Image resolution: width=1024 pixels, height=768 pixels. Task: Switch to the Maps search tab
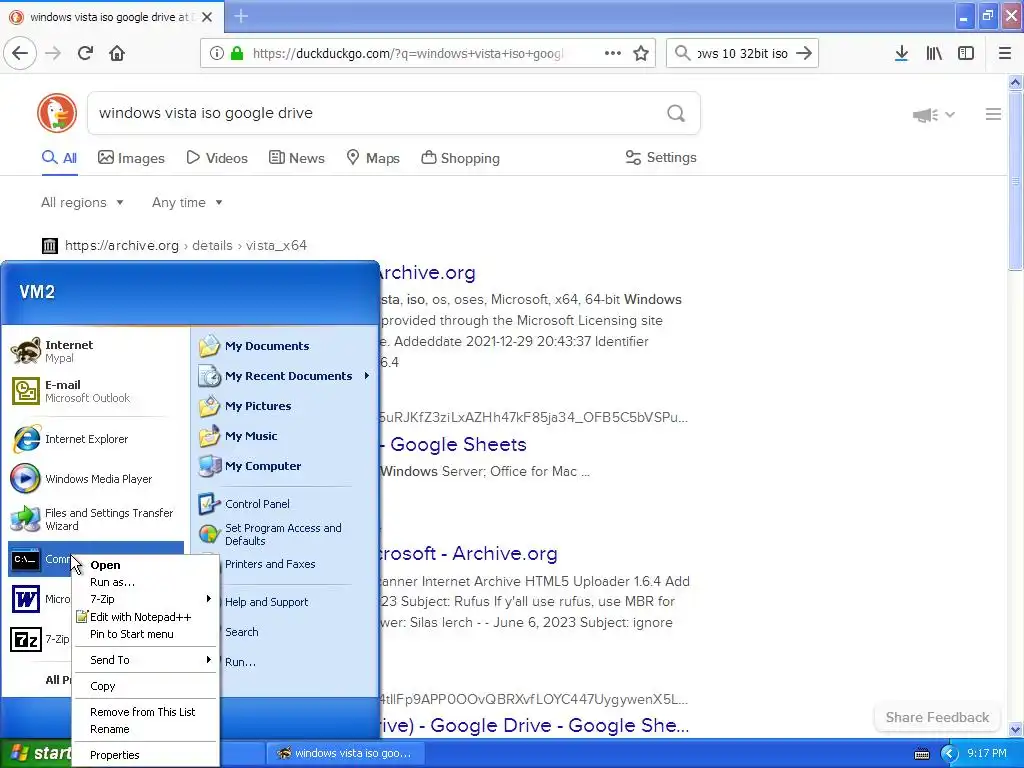coord(373,158)
